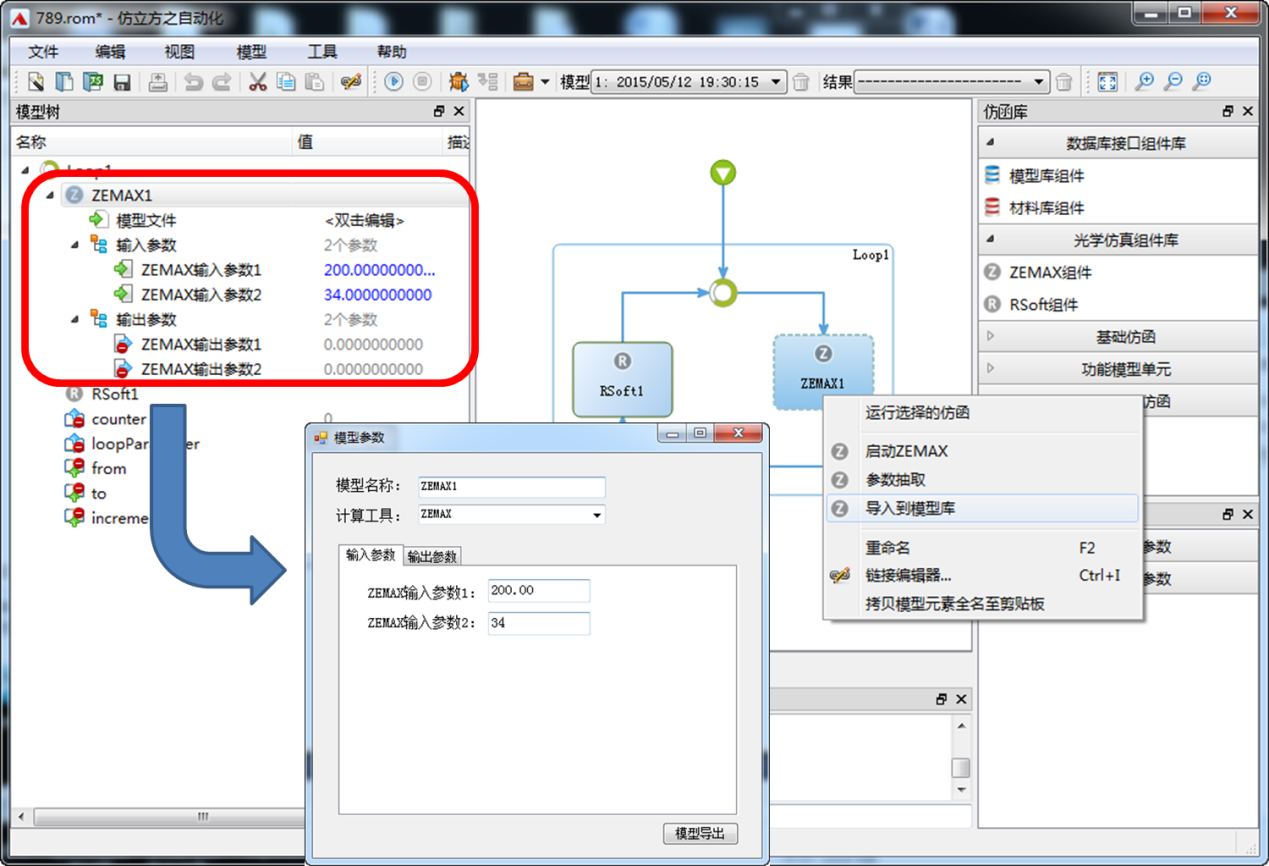Screen dimensions: 1269x866
Task: Choose 参数抽取 from context menu
Action: tap(982, 480)
